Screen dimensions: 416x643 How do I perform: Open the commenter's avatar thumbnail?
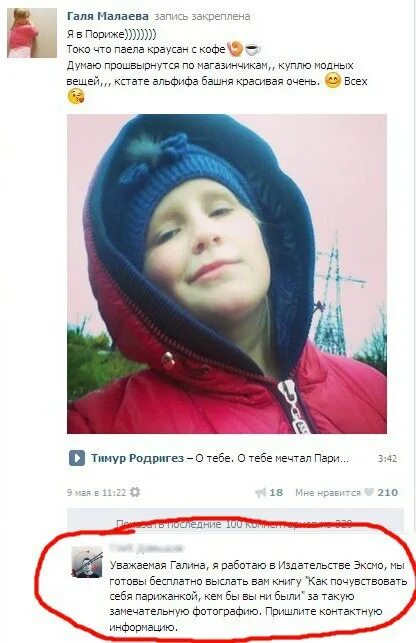pos(87,562)
